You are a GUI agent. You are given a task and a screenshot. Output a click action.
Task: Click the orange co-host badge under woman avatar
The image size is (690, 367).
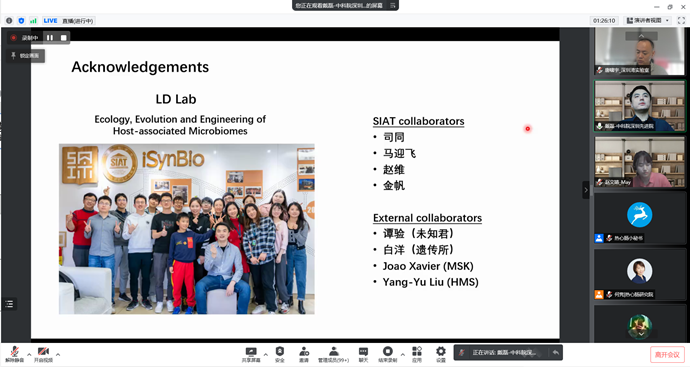599,295
